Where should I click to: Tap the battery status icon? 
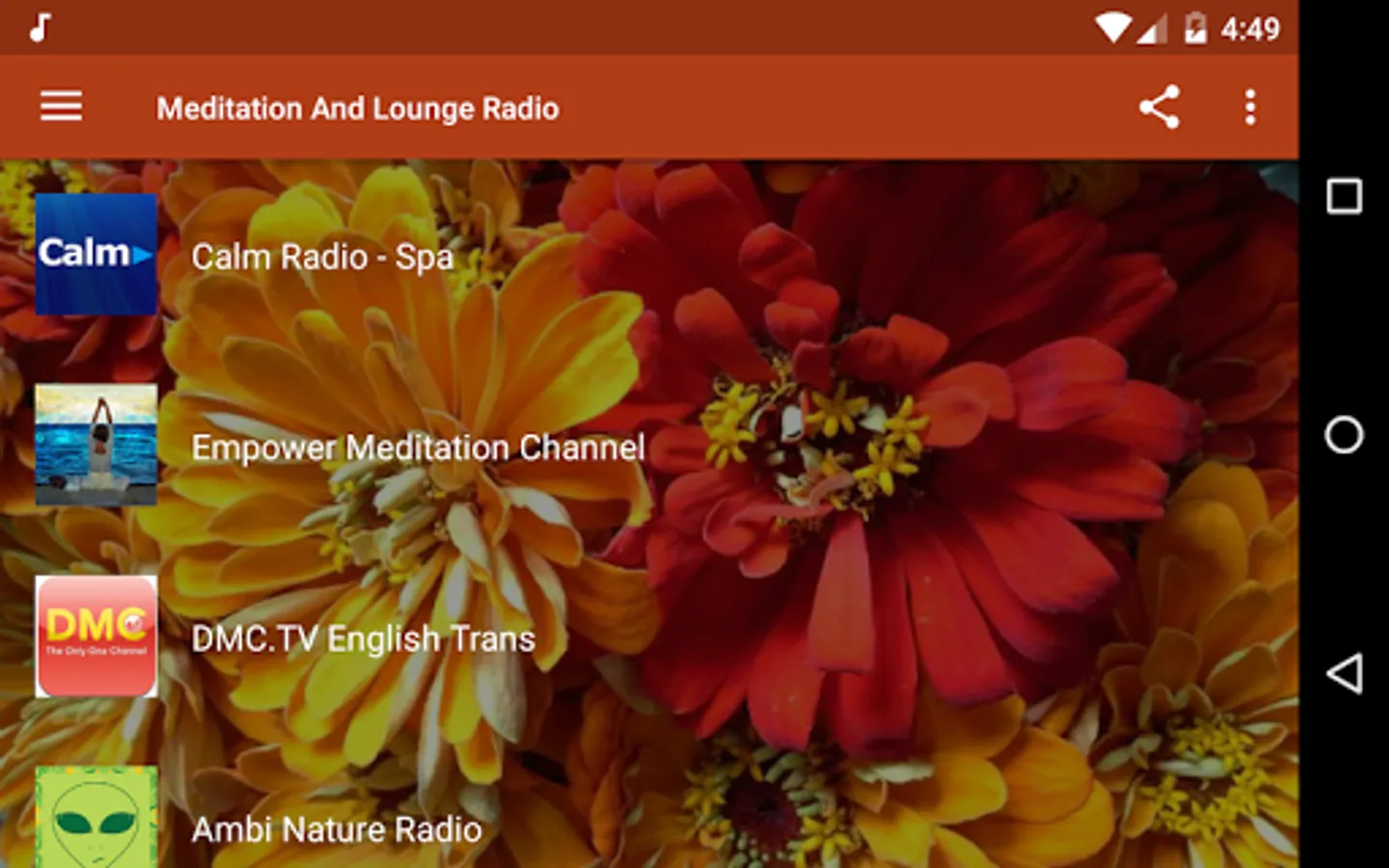[x=1195, y=28]
